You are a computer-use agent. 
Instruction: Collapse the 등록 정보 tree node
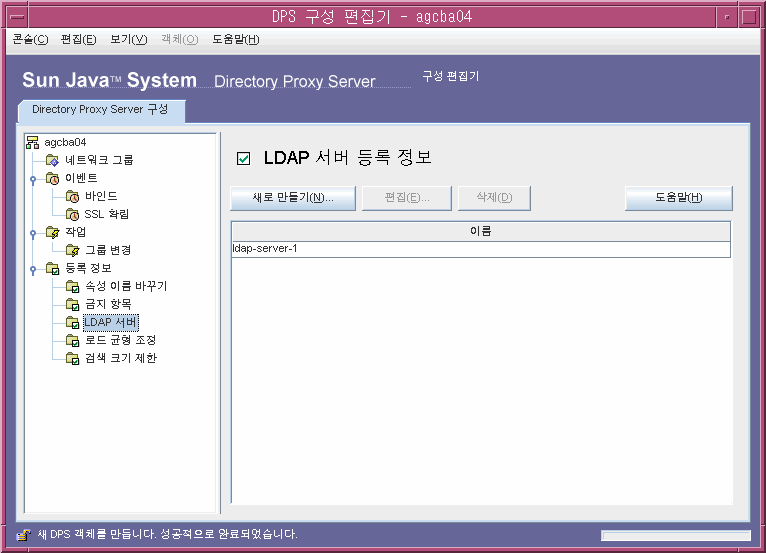pos(33,270)
